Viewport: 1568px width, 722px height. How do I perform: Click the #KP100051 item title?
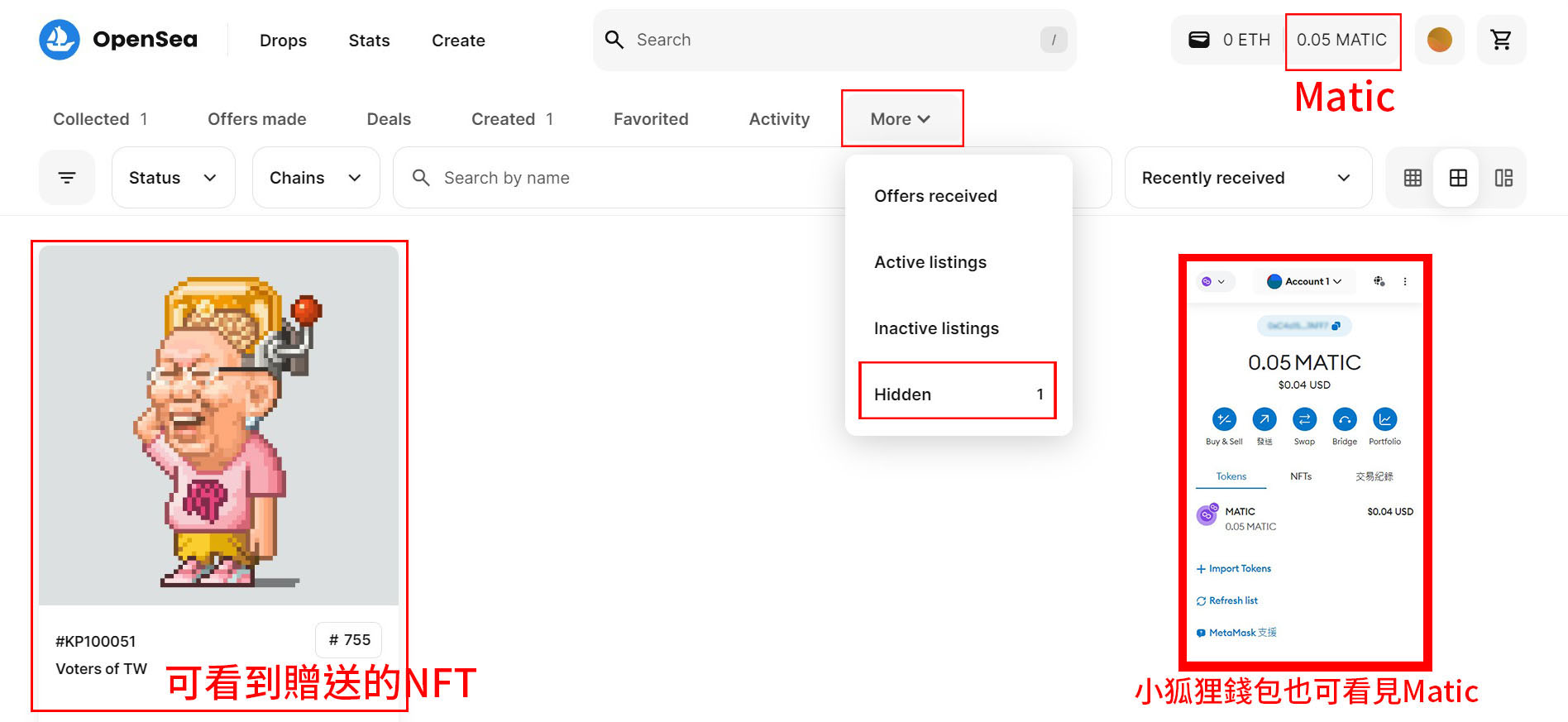pos(95,642)
